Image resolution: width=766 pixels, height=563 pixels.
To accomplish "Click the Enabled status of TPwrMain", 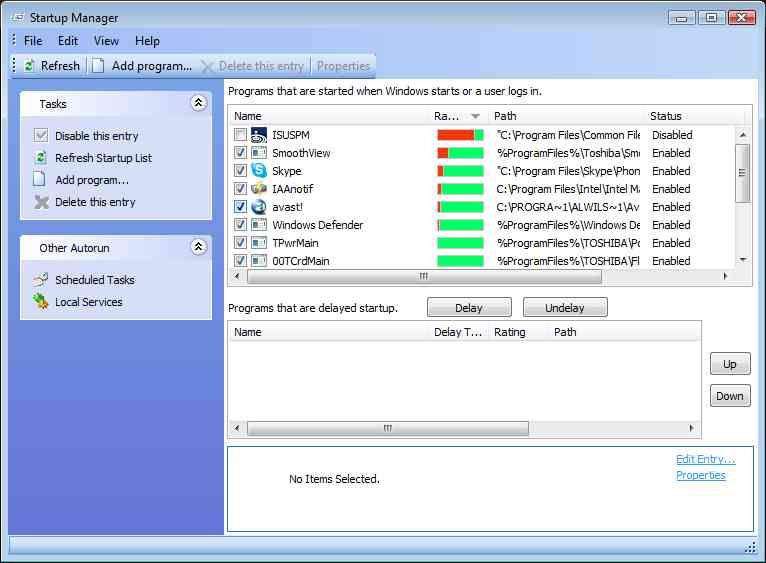I will [x=671, y=243].
